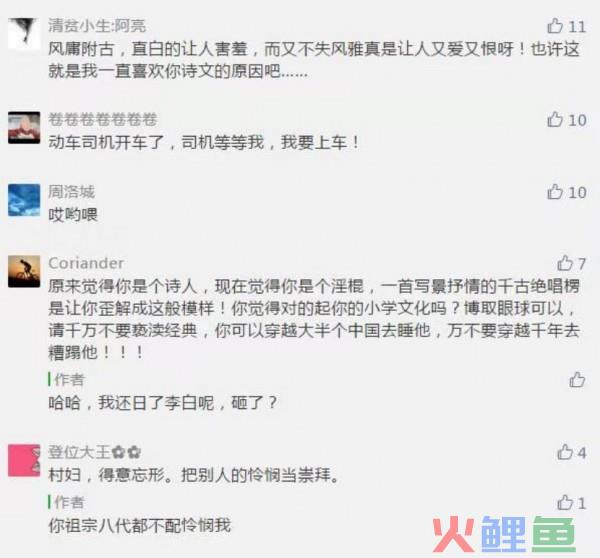Image resolution: width=600 pixels, height=558 pixels.
Task: Like the author's reply with 1 like
Action: 565,503
